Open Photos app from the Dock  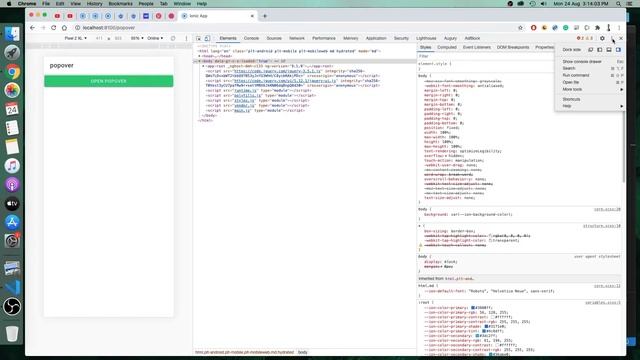pyautogui.click(x=12, y=90)
